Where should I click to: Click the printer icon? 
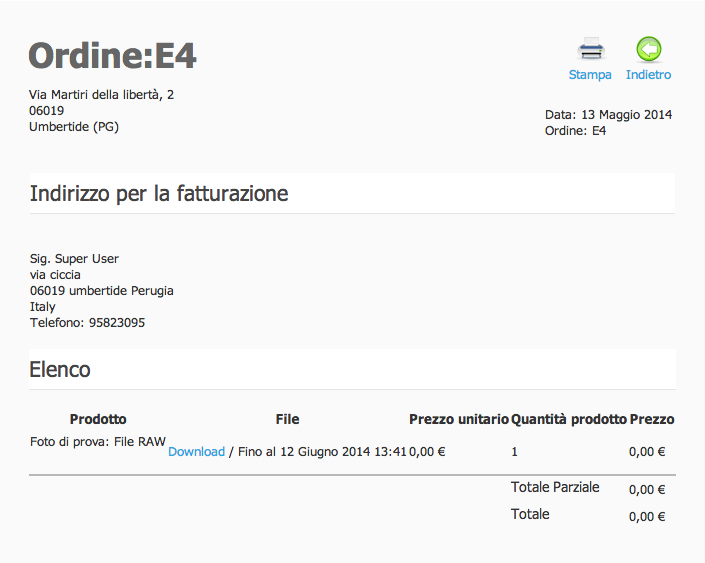tap(591, 49)
